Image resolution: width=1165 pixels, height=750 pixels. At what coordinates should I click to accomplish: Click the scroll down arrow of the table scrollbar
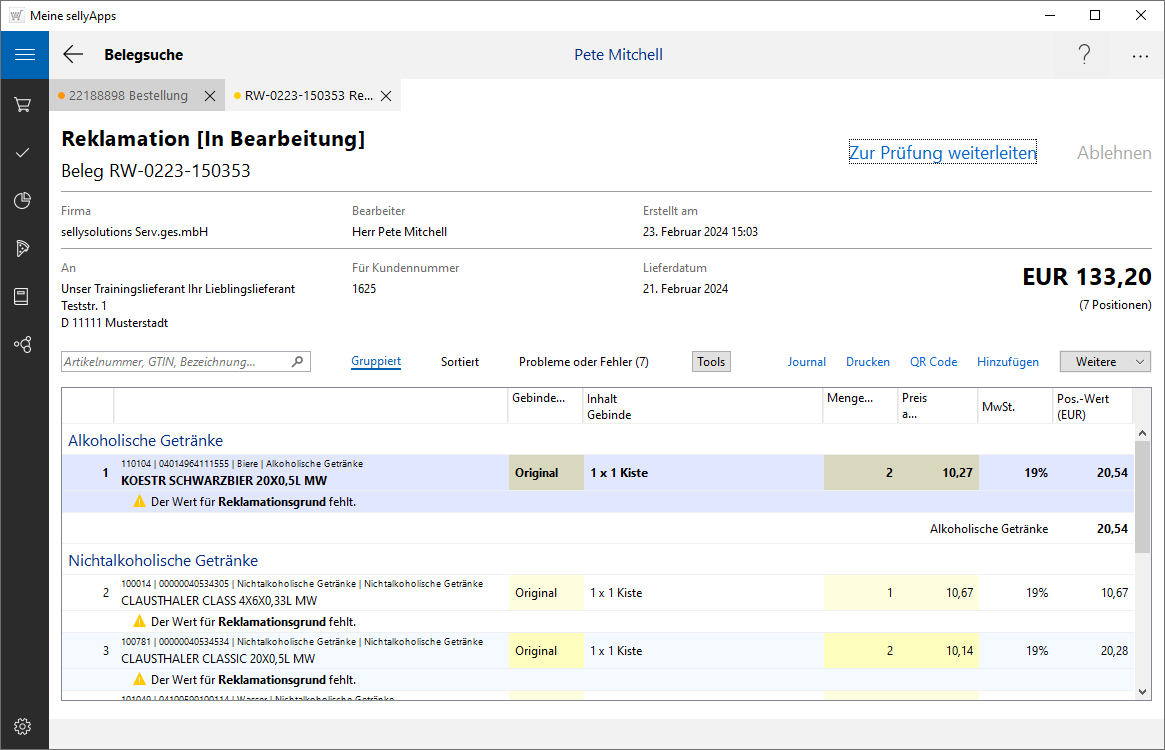(1142, 691)
